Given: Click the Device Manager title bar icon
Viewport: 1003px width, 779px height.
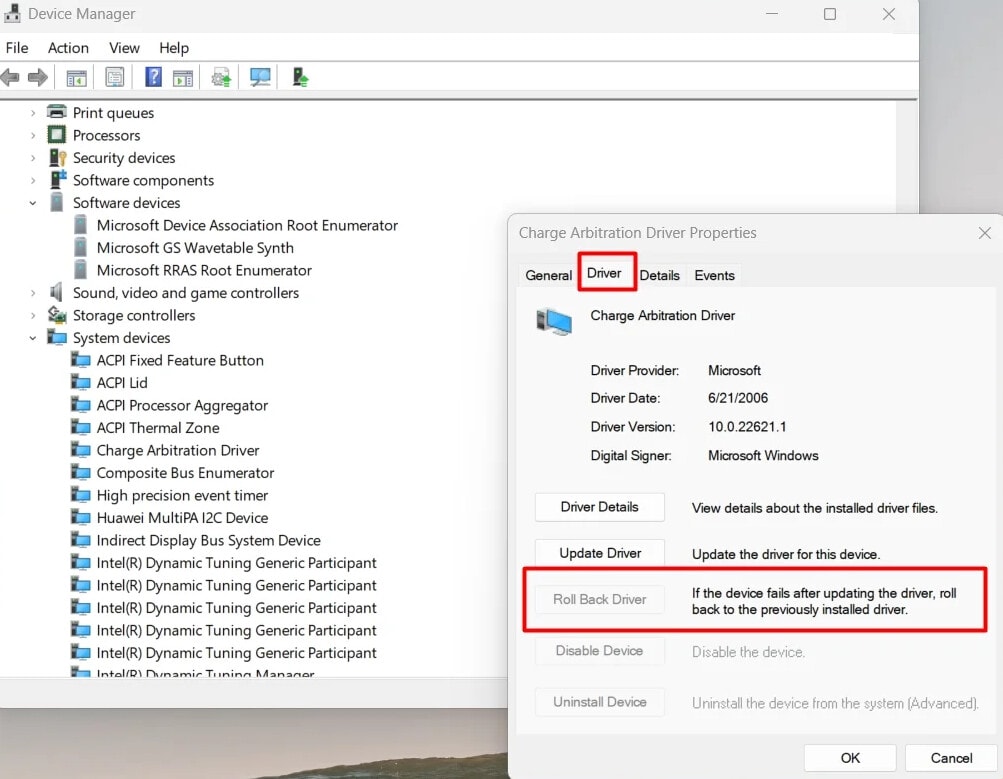Looking at the screenshot, I should click(12, 13).
